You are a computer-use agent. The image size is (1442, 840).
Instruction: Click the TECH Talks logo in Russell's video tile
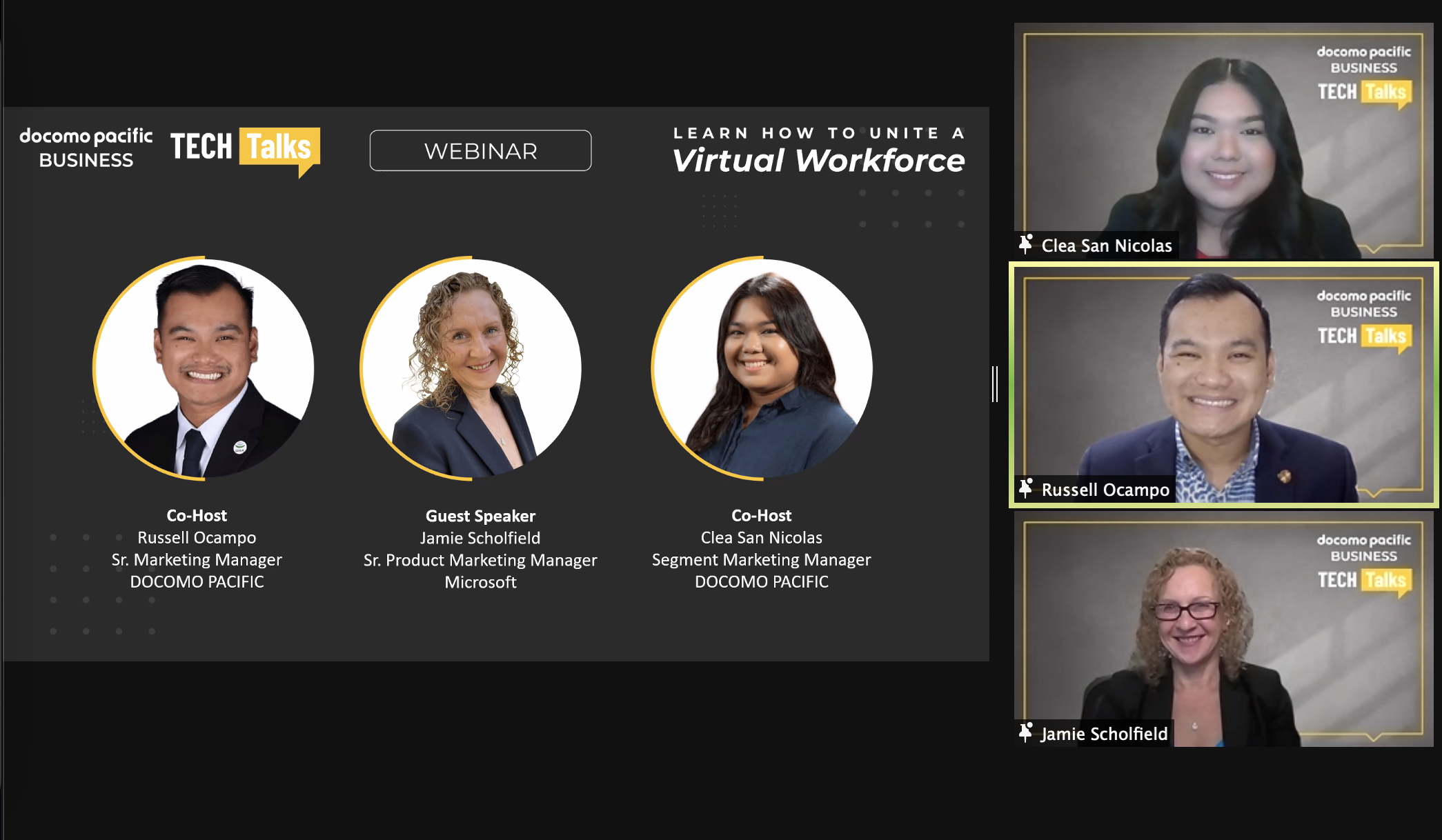(1364, 338)
